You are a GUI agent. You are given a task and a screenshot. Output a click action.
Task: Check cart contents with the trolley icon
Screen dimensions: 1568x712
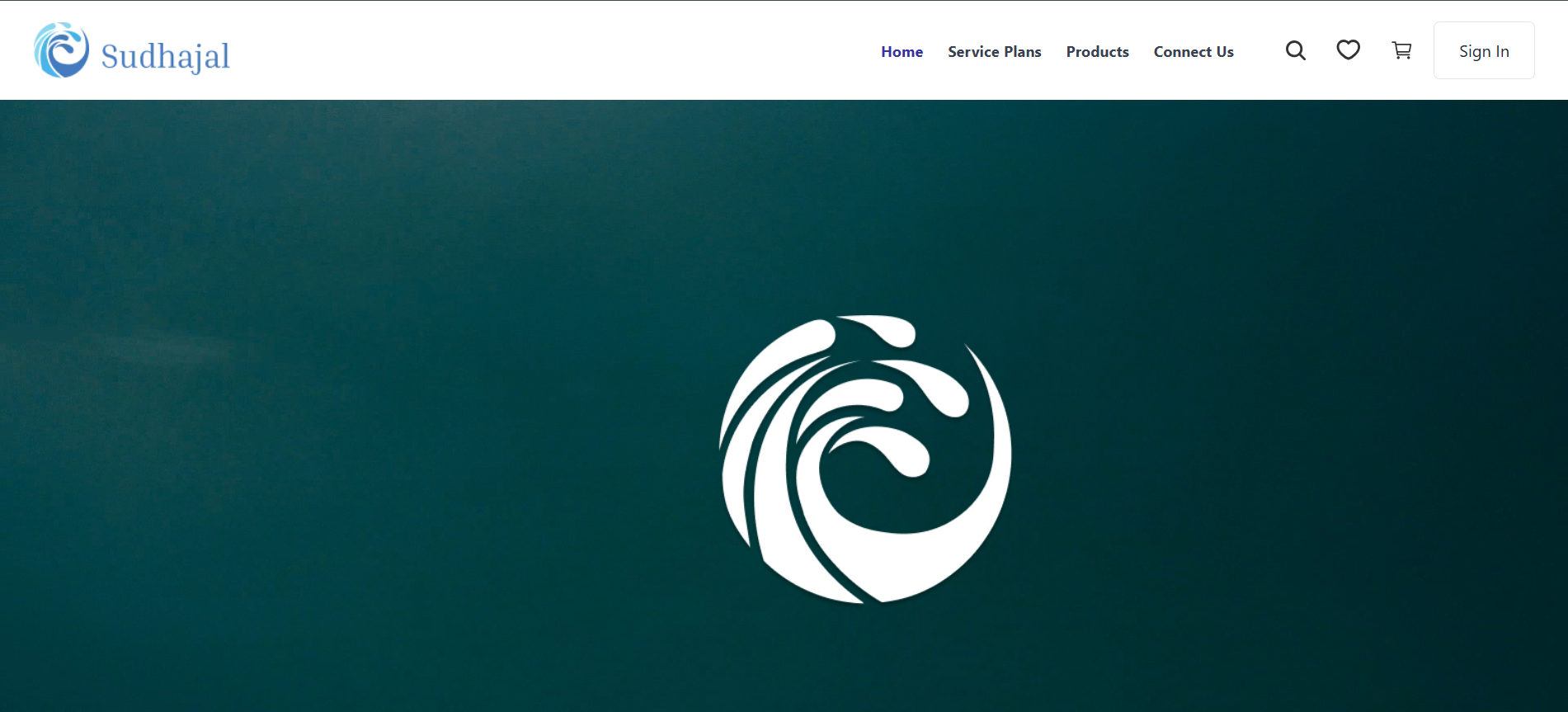(1401, 51)
